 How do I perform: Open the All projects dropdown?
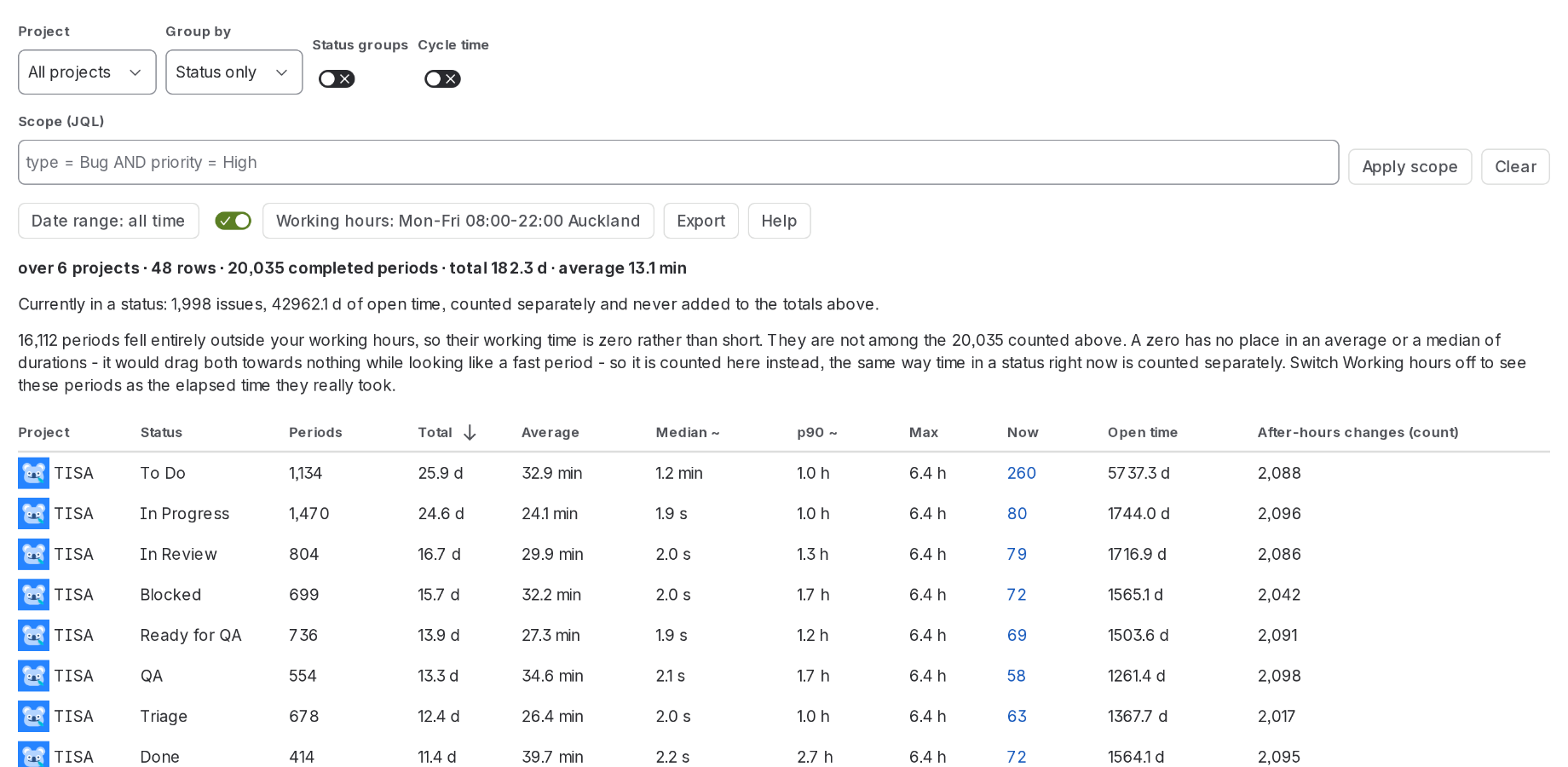click(x=87, y=72)
